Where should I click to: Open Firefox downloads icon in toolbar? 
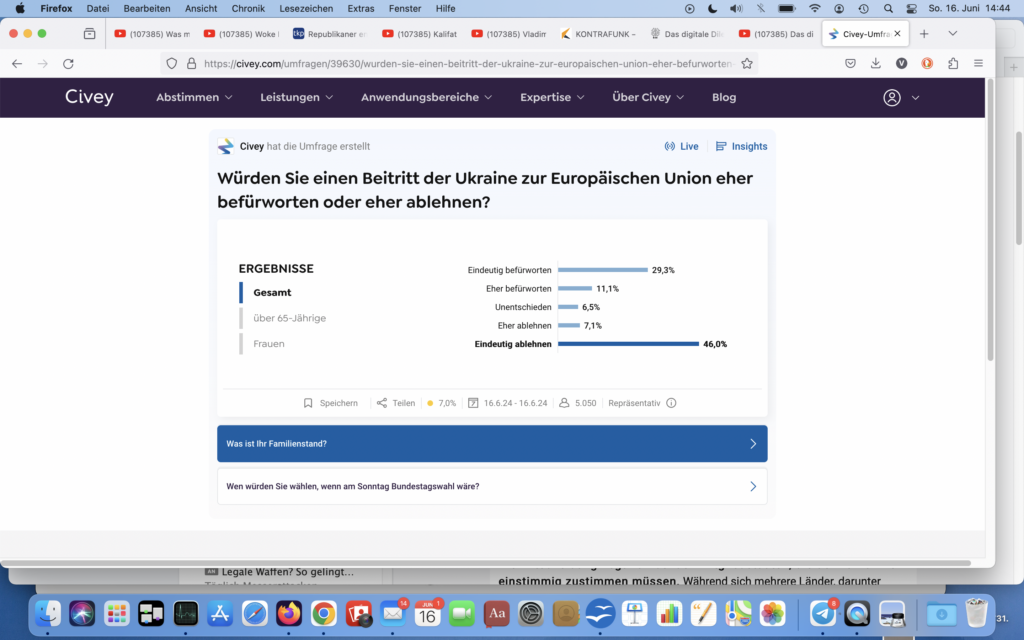coord(876,63)
